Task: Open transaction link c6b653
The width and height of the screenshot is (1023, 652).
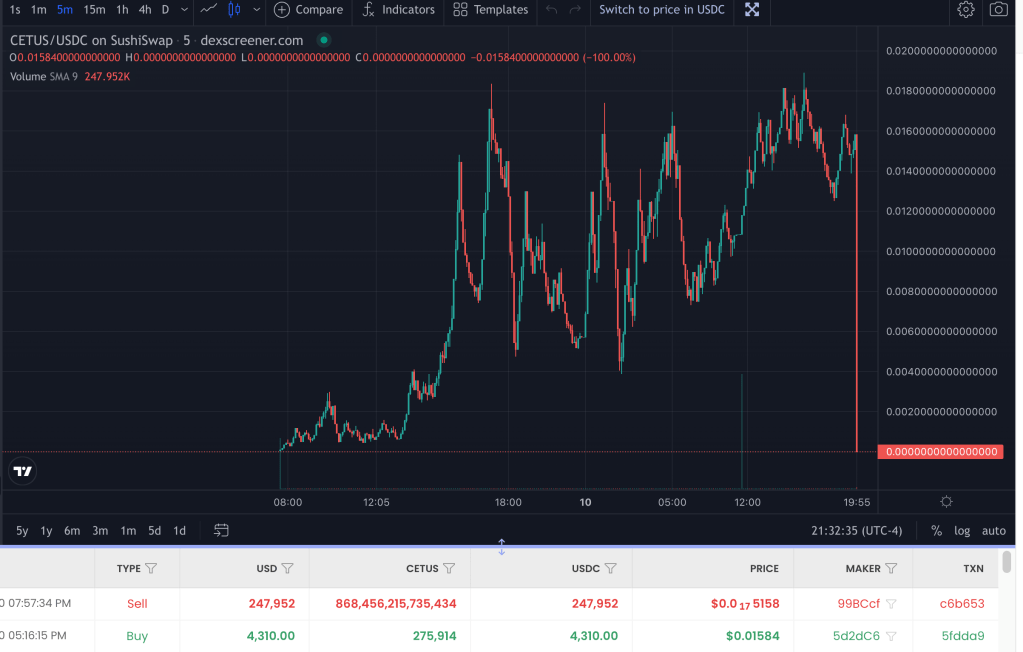Action: [962, 603]
